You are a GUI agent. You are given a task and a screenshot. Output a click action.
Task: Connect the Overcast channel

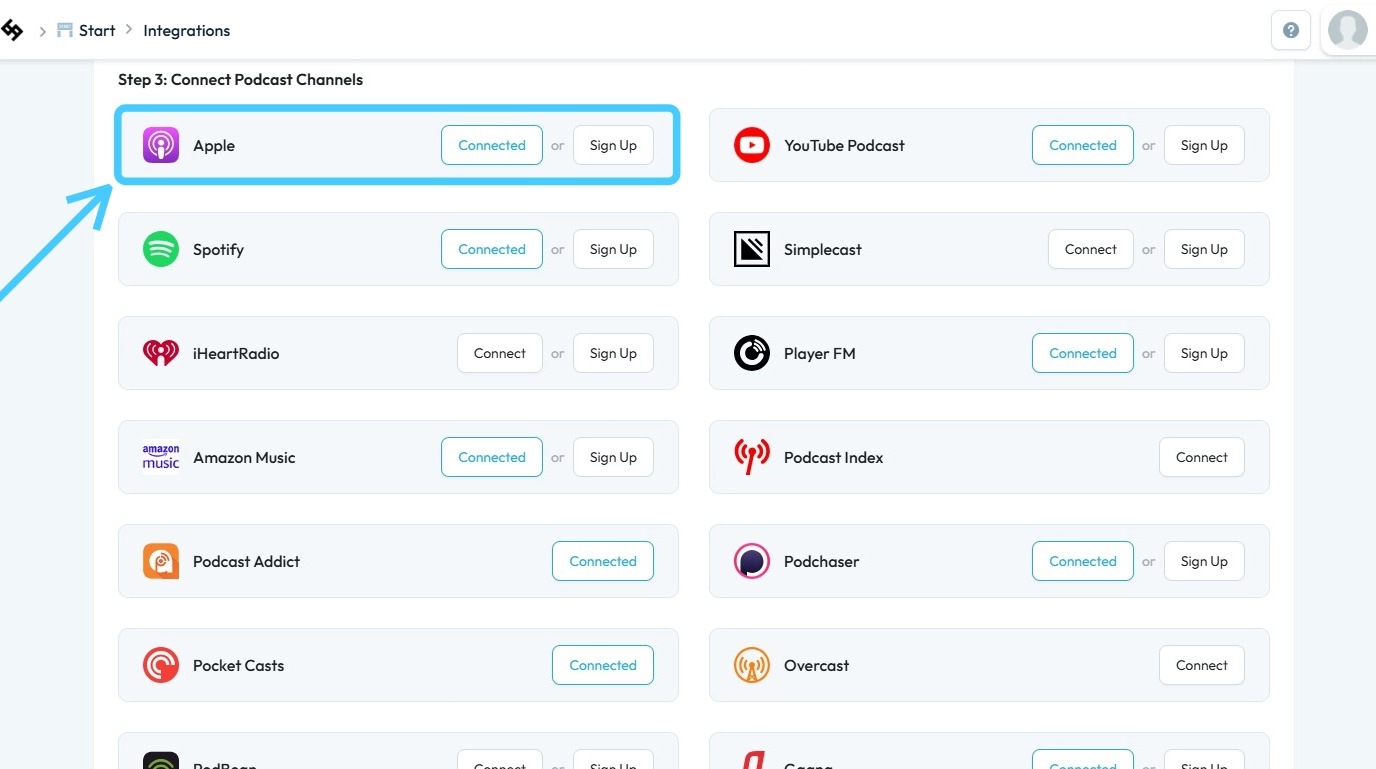coord(1201,665)
